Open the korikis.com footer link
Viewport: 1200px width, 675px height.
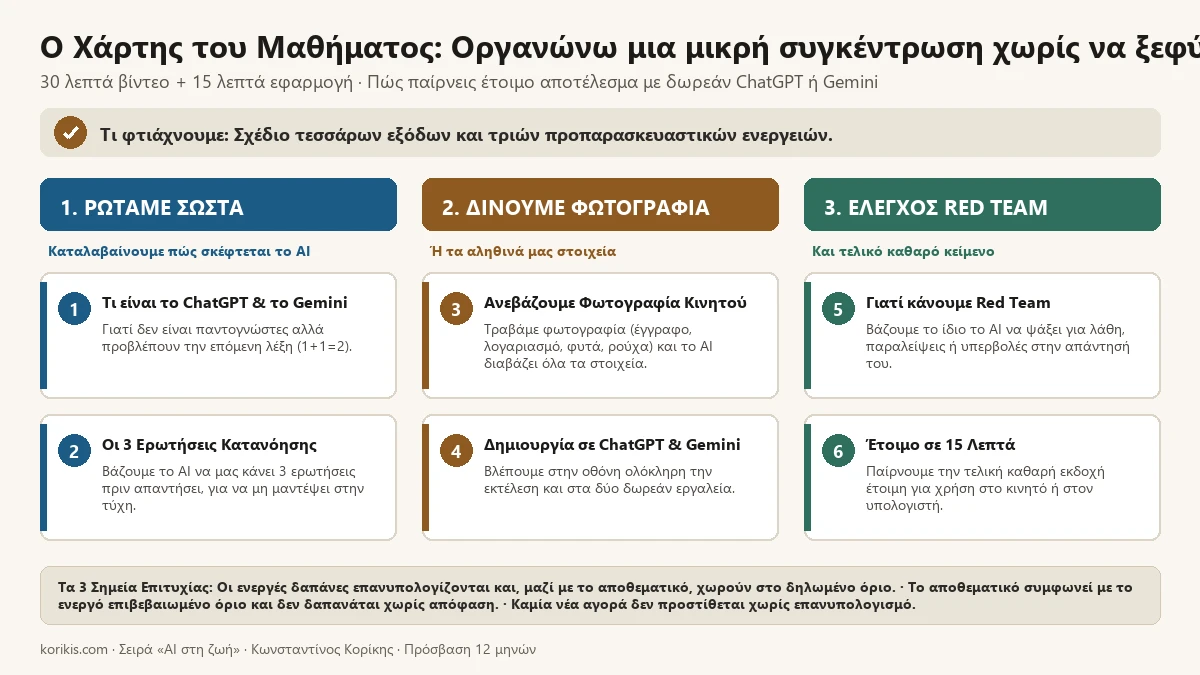tap(73, 649)
